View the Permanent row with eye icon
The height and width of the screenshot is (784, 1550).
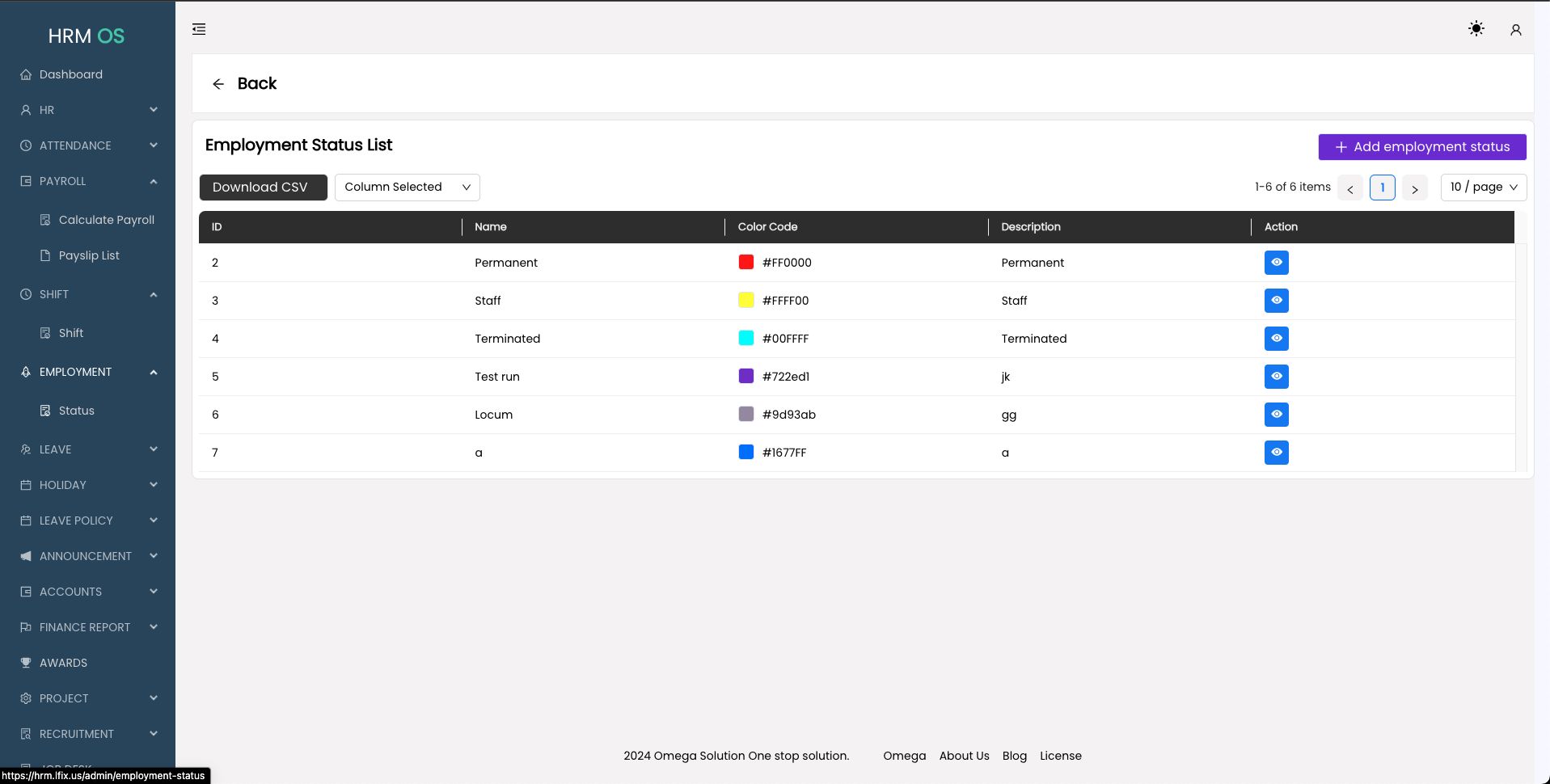pyautogui.click(x=1277, y=263)
